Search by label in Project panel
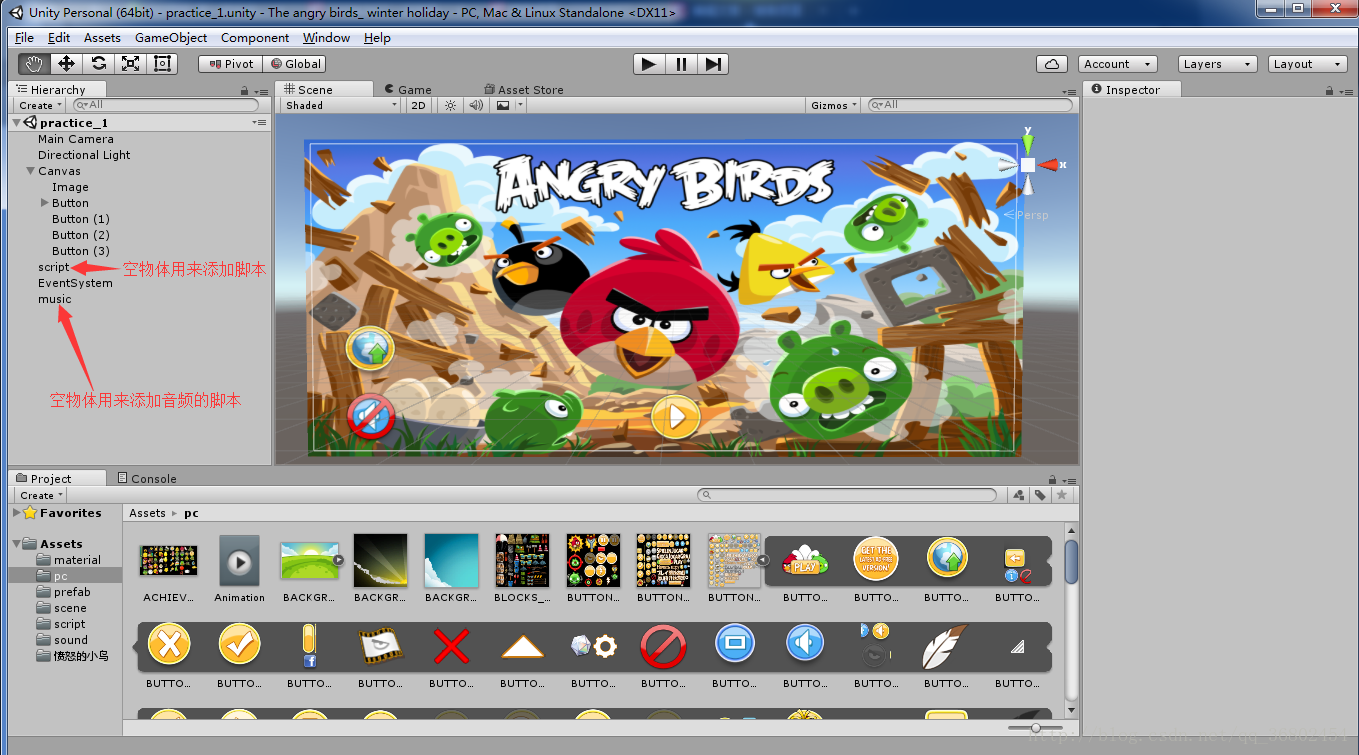1359x755 pixels. click(x=1040, y=495)
